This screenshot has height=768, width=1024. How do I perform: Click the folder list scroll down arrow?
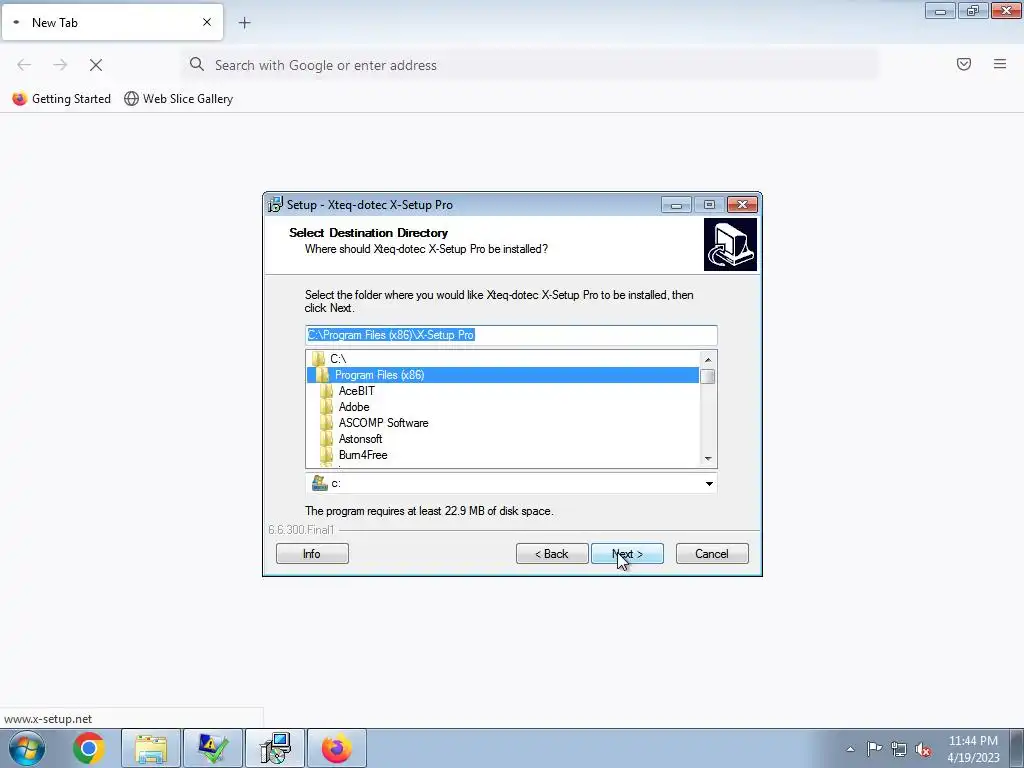pos(708,458)
